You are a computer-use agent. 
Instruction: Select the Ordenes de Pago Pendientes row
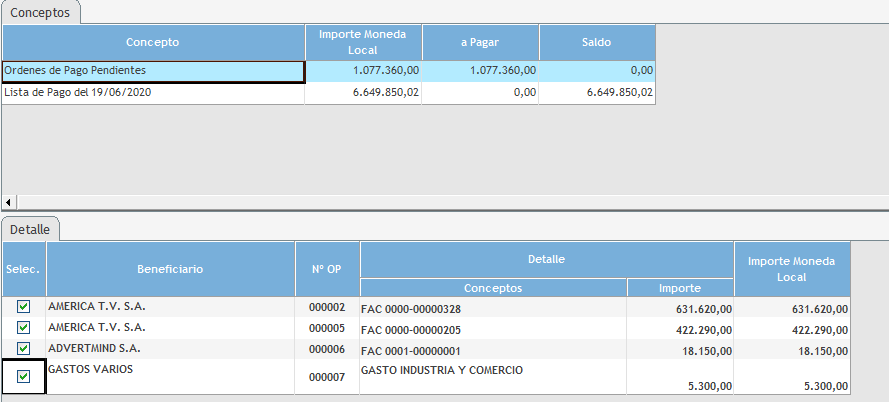point(153,71)
